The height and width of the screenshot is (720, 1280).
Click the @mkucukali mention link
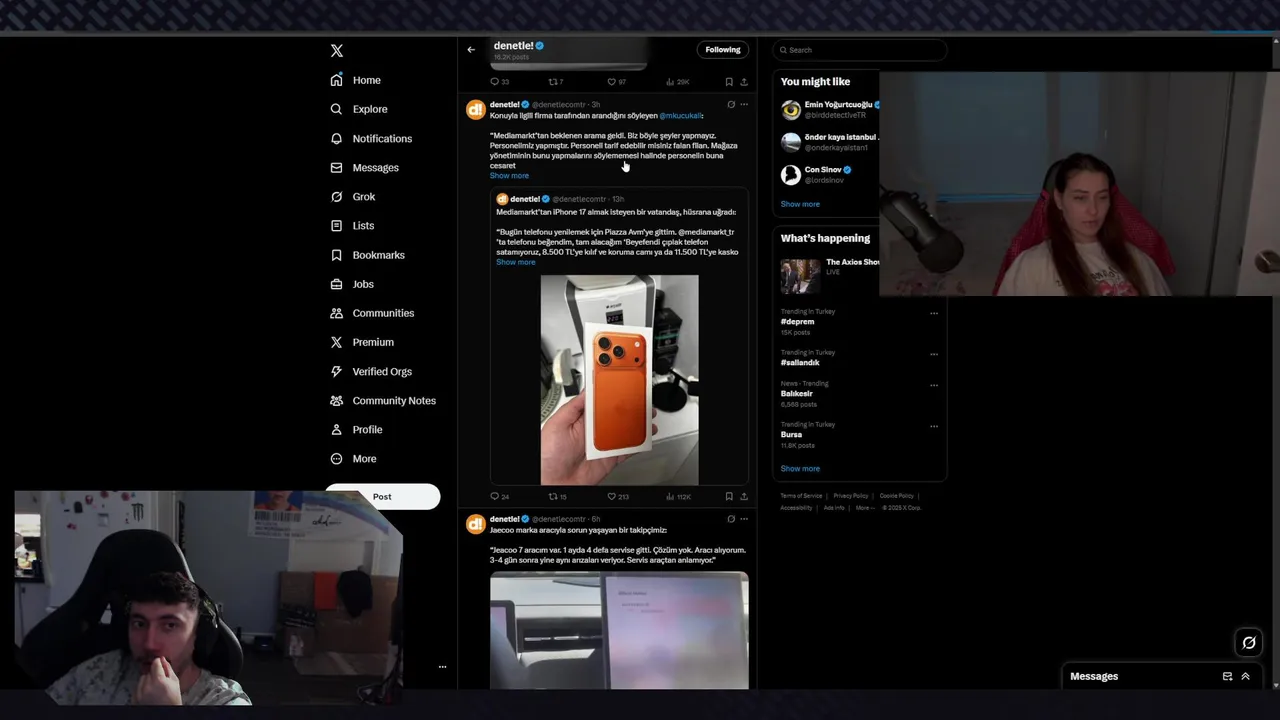click(x=680, y=116)
